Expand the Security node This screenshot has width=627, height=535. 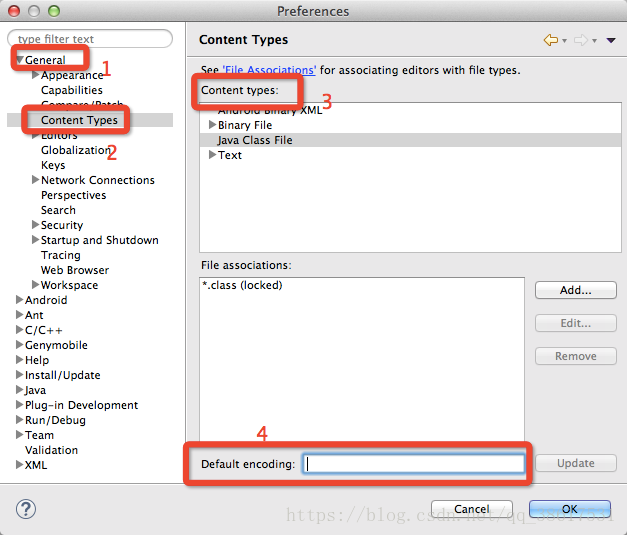point(36,225)
